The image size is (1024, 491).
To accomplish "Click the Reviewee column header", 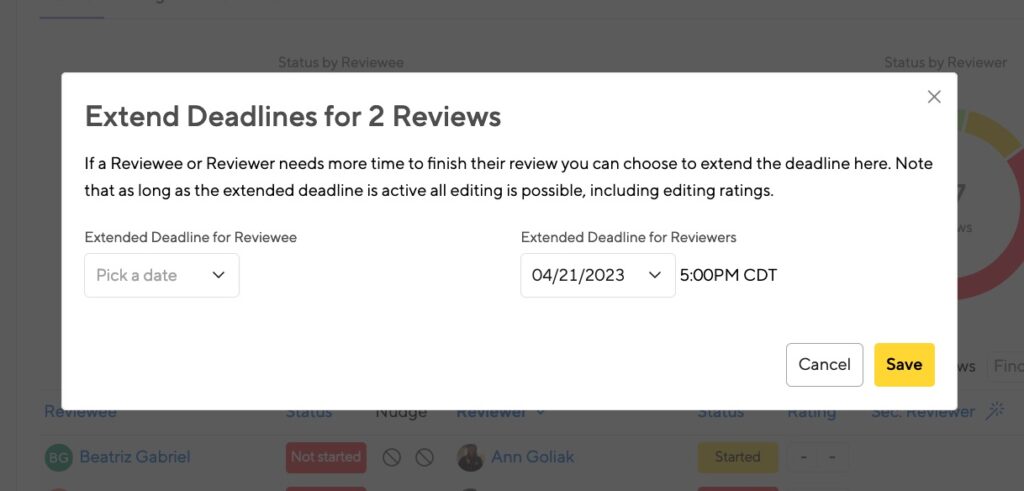I will (80, 412).
